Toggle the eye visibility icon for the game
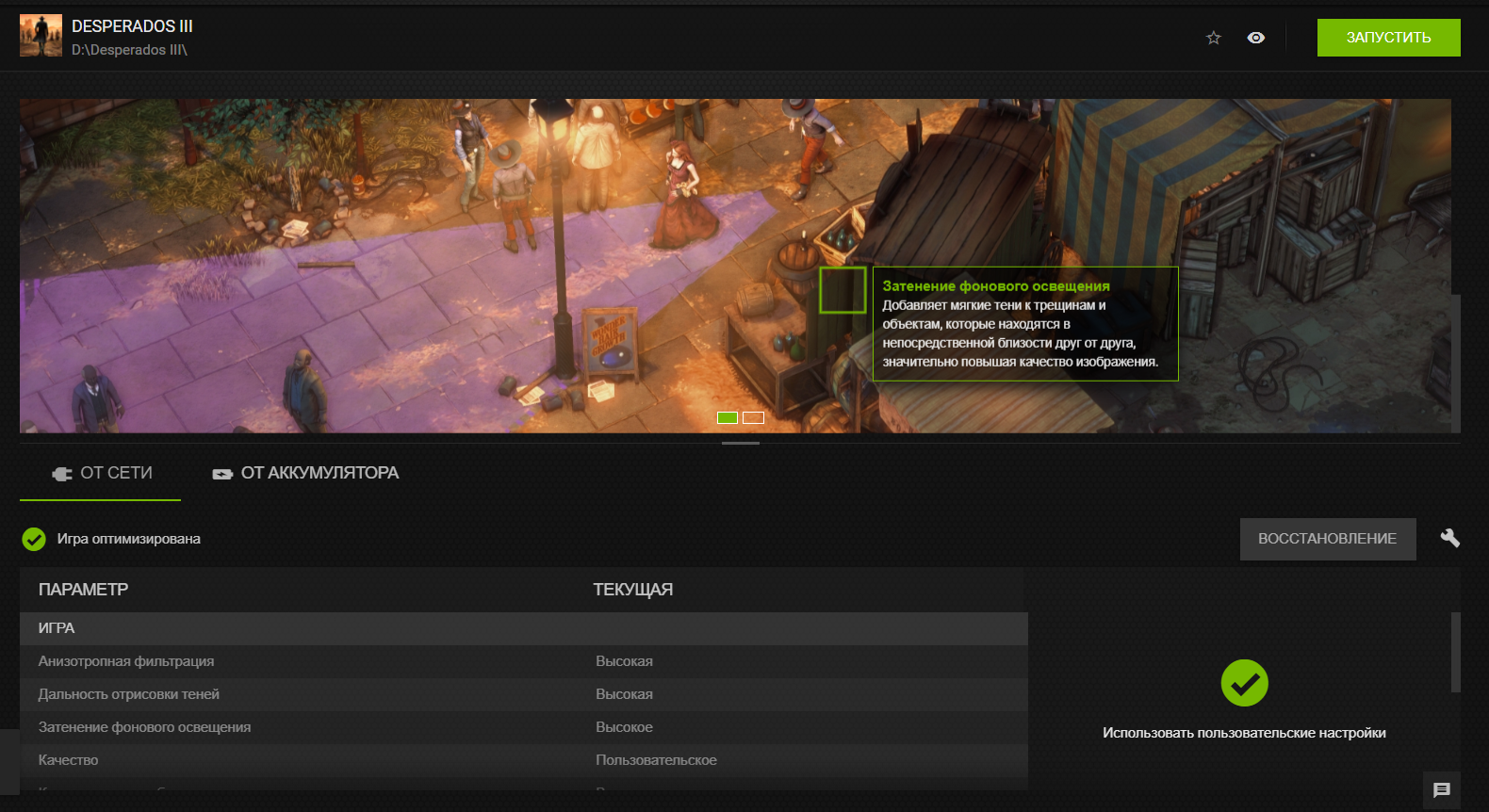Image resolution: width=1489 pixels, height=812 pixels. 1256,38
